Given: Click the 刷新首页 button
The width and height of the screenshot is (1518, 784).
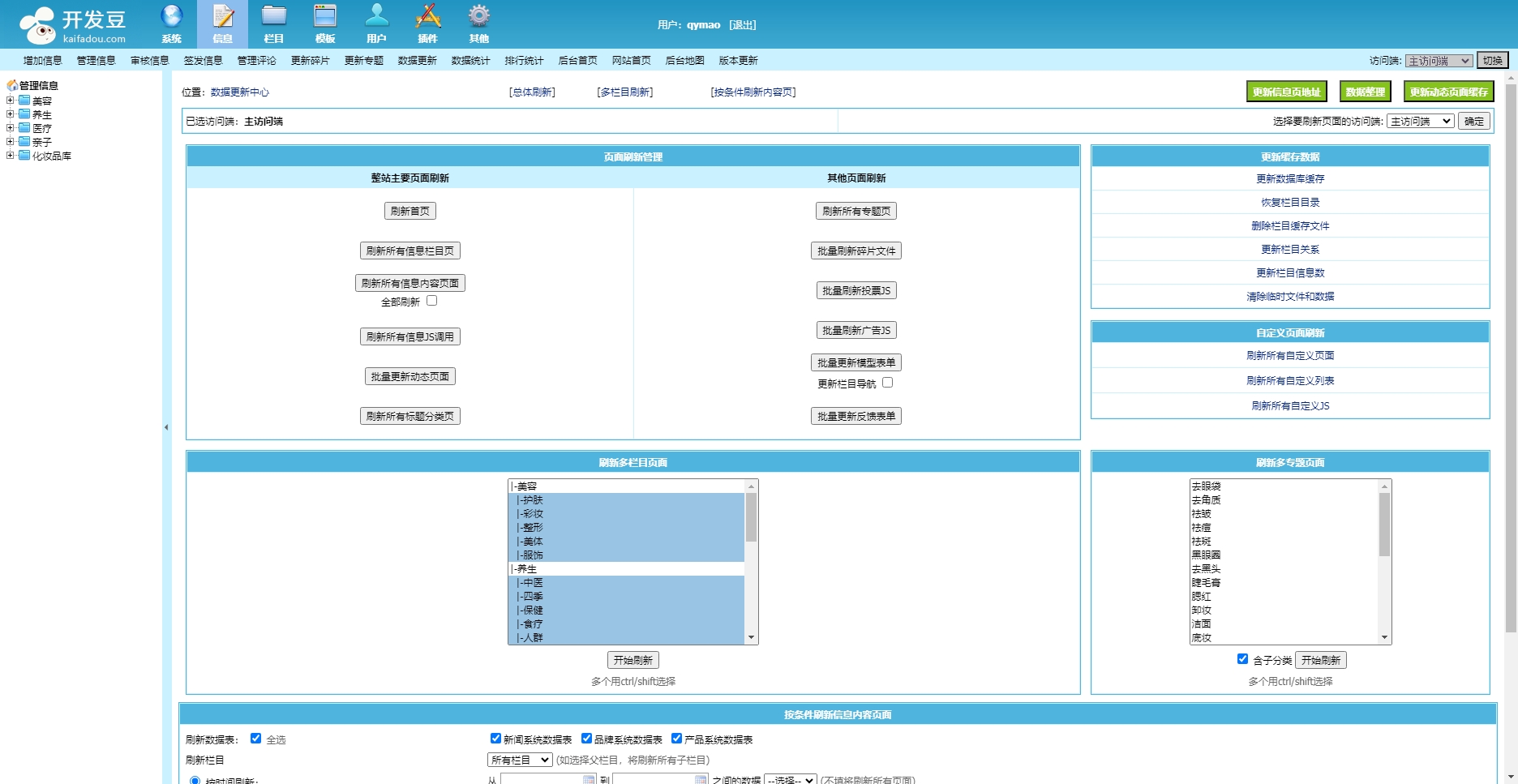Looking at the screenshot, I should click(410, 211).
